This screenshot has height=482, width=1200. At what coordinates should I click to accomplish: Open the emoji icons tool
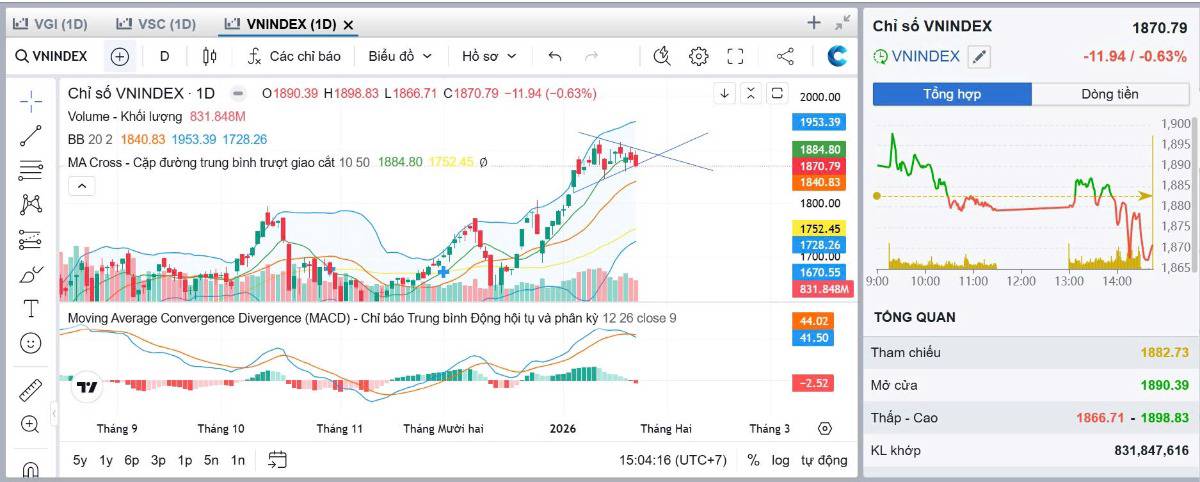[x=31, y=343]
